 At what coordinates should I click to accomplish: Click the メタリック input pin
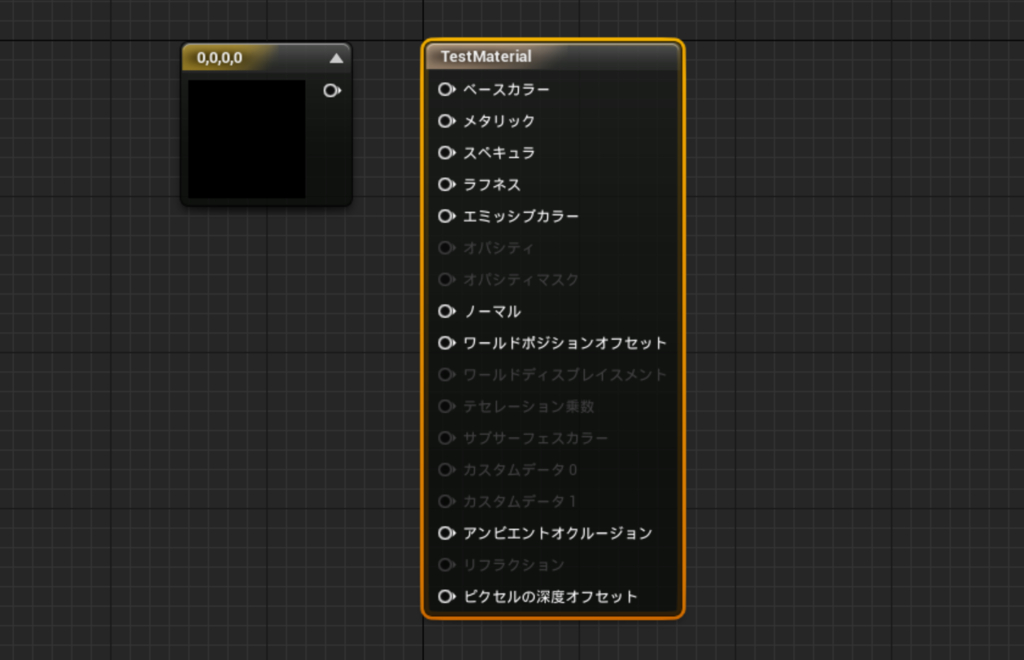click(x=447, y=121)
